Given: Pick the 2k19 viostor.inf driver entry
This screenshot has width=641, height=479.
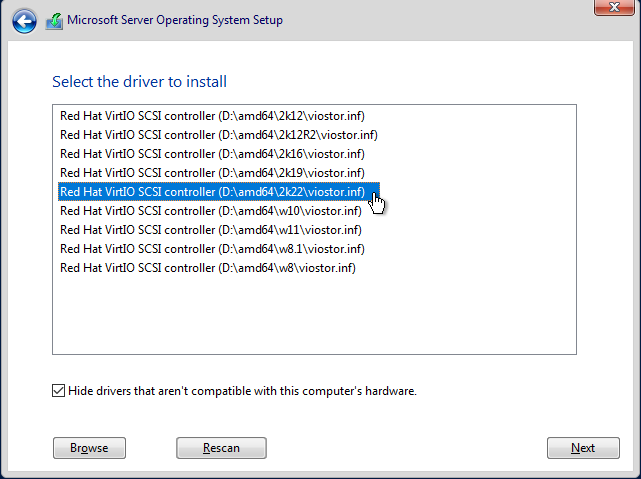Looking at the screenshot, I should (x=212, y=173).
